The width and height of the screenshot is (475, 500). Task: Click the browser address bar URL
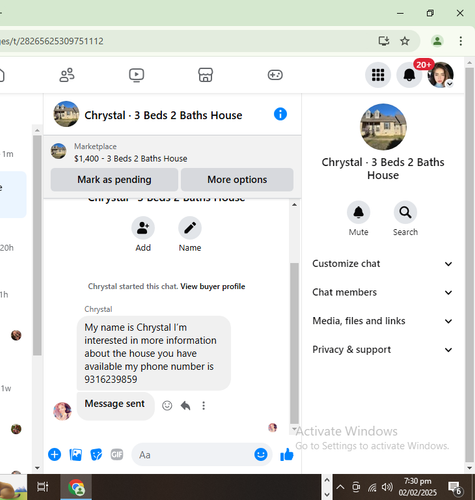52,41
